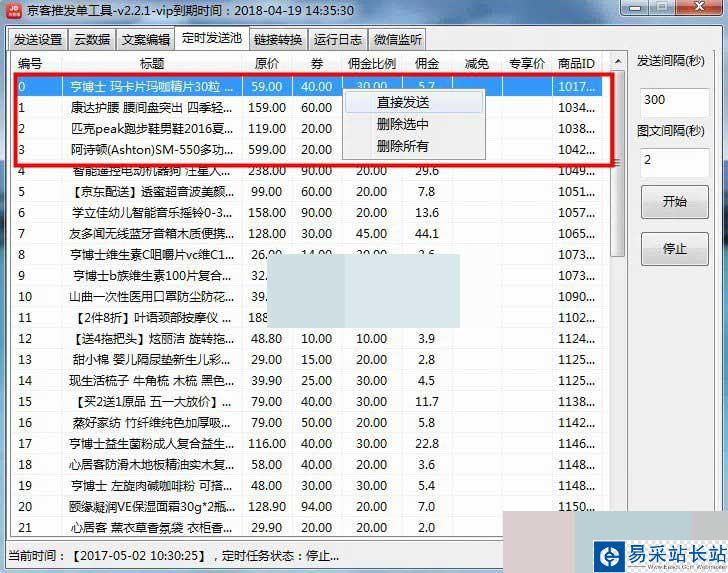Click the scrollbar up arrow of the list
Image resolution: width=728 pixels, height=573 pixels.
point(618,62)
